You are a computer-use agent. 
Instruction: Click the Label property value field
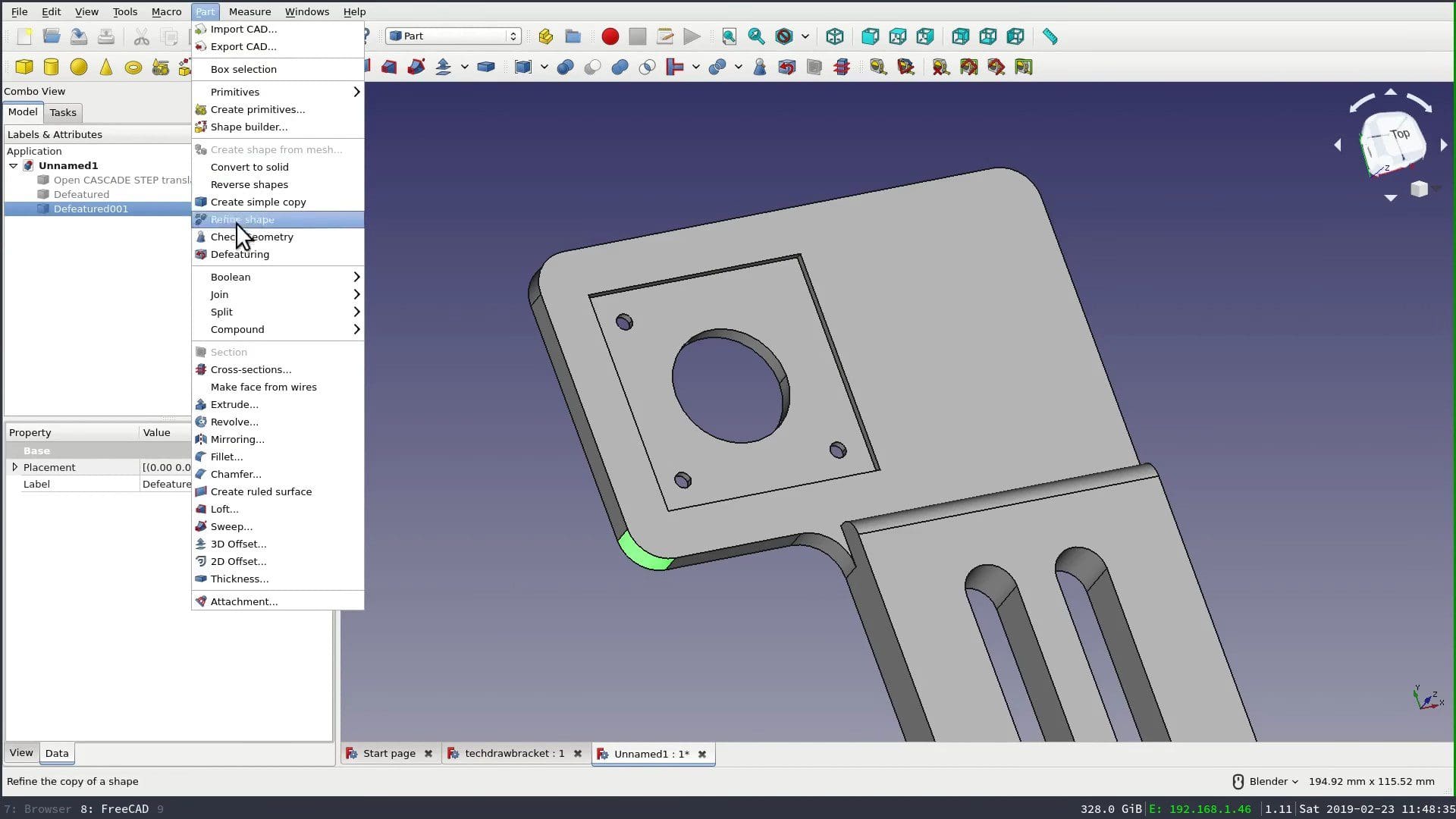point(167,484)
